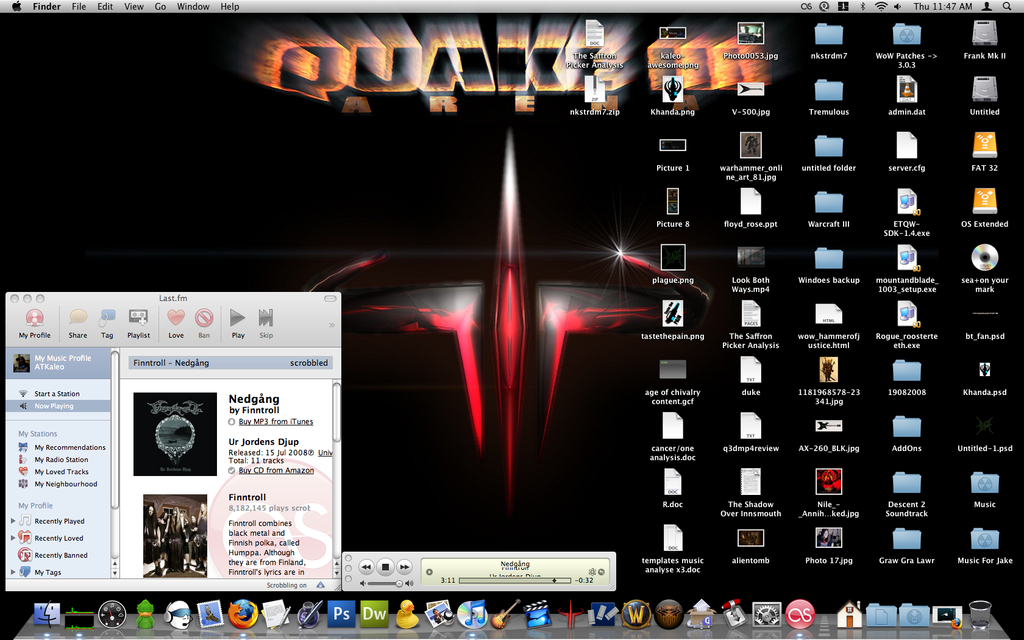The width and height of the screenshot is (1024, 640).
Task: Ban the current track in Last.fm
Action: click(204, 324)
